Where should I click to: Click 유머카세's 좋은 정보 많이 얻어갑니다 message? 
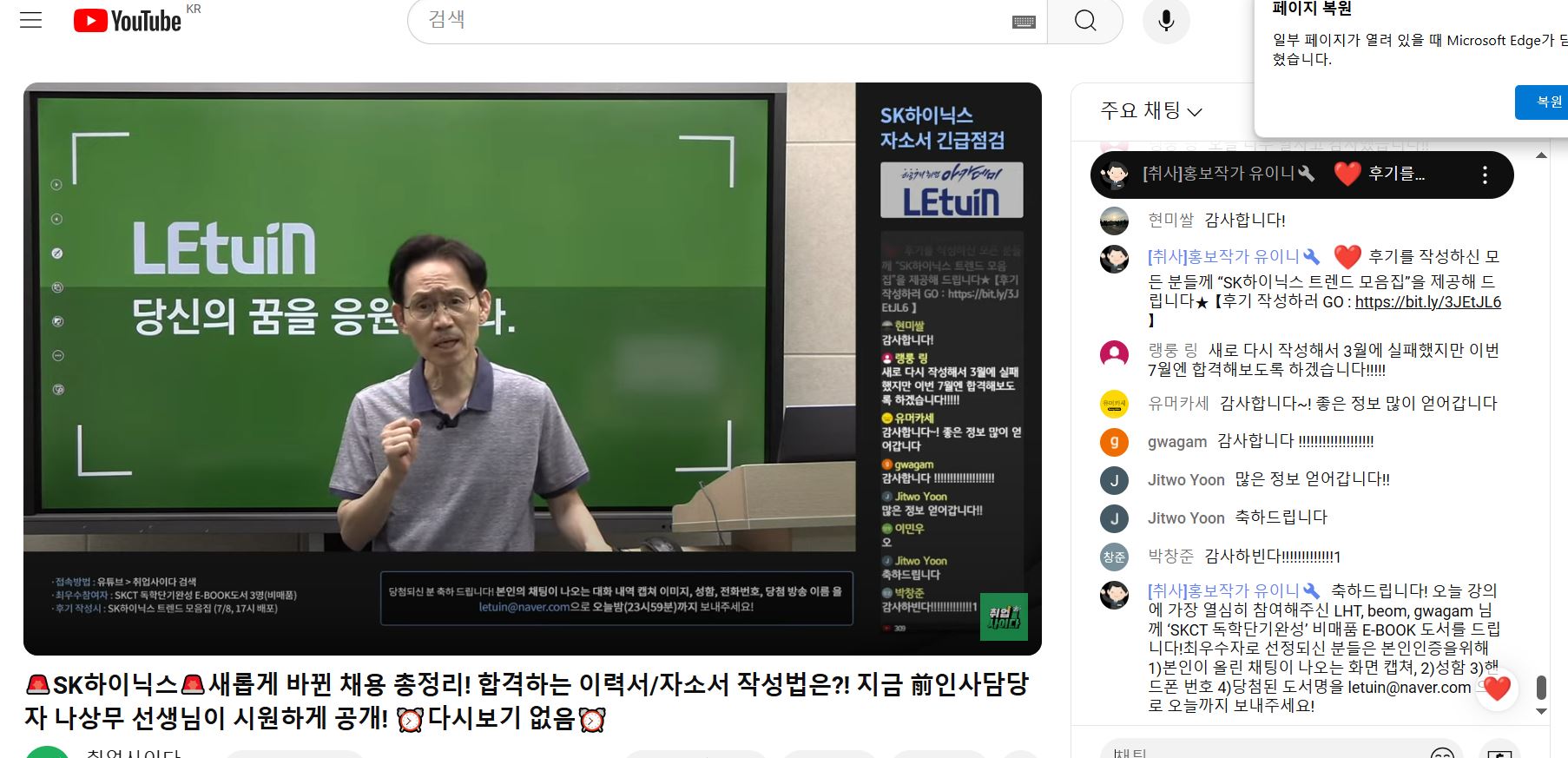[x=1359, y=403]
